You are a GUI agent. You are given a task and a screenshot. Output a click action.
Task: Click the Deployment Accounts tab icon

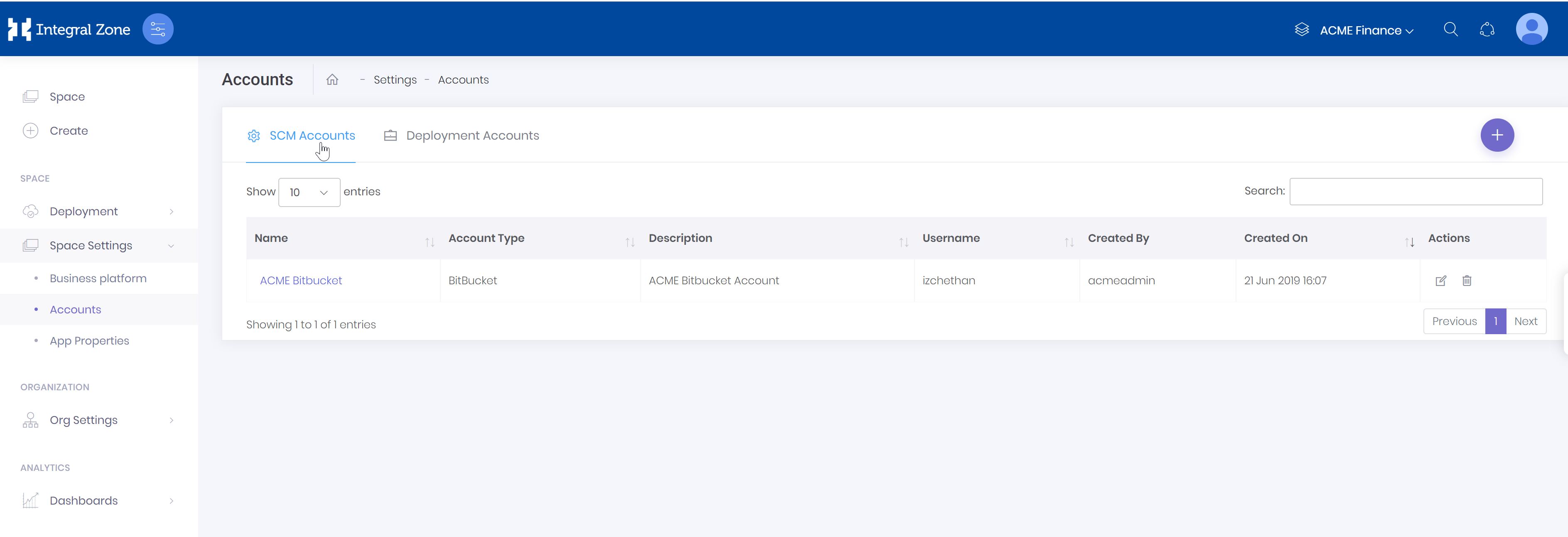393,135
